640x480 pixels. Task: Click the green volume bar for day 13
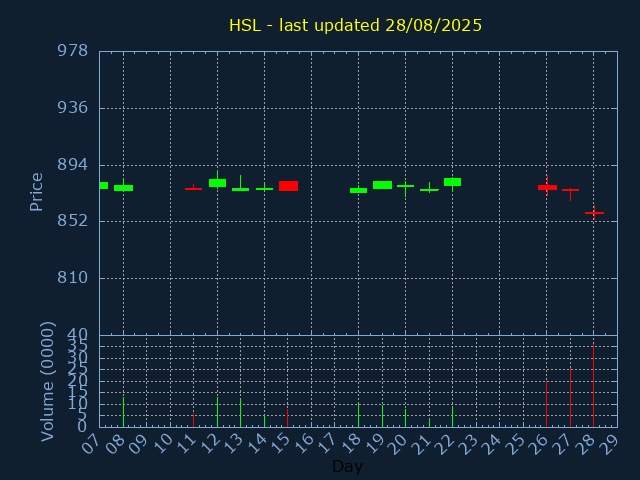pos(240,413)
